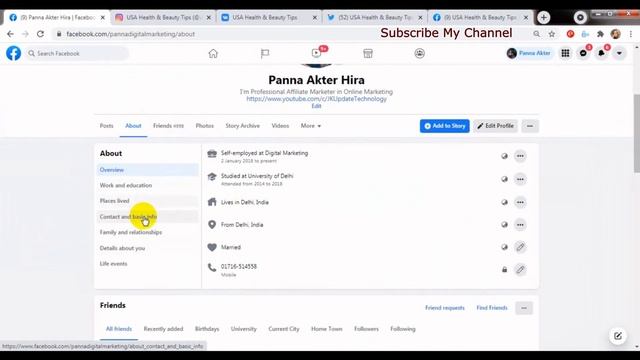Viewport: 640px width, 360px height.
Task: Switch to the Videos tab
Action: 280,126
